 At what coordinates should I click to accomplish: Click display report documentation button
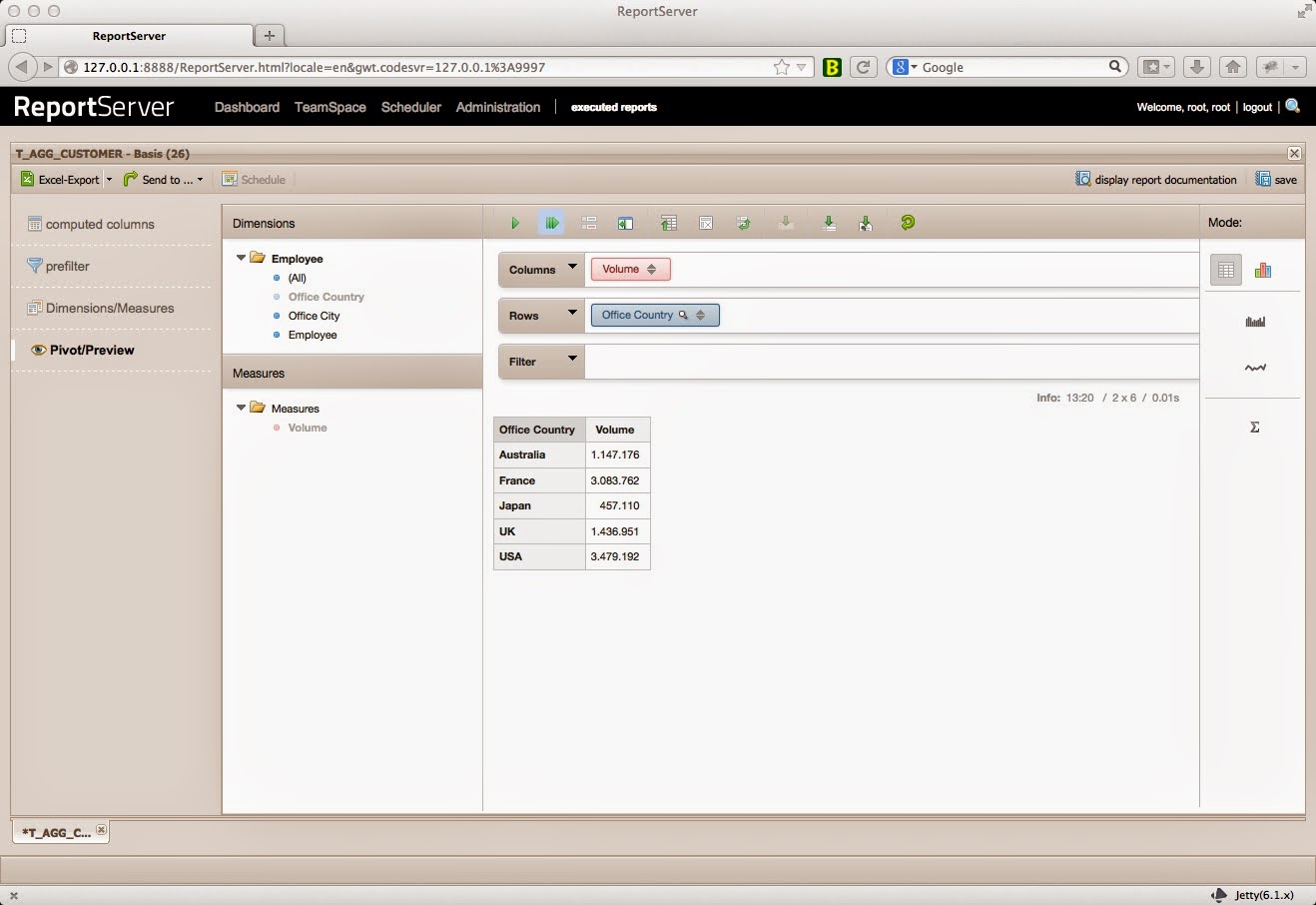[1155, 180]
